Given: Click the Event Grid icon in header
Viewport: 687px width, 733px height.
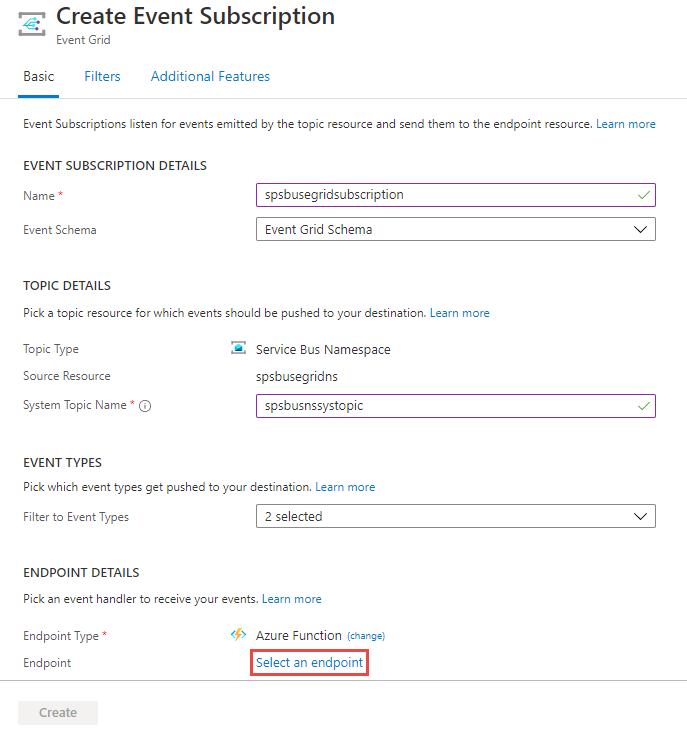Looking at the screenshot, I should [32, 27].
